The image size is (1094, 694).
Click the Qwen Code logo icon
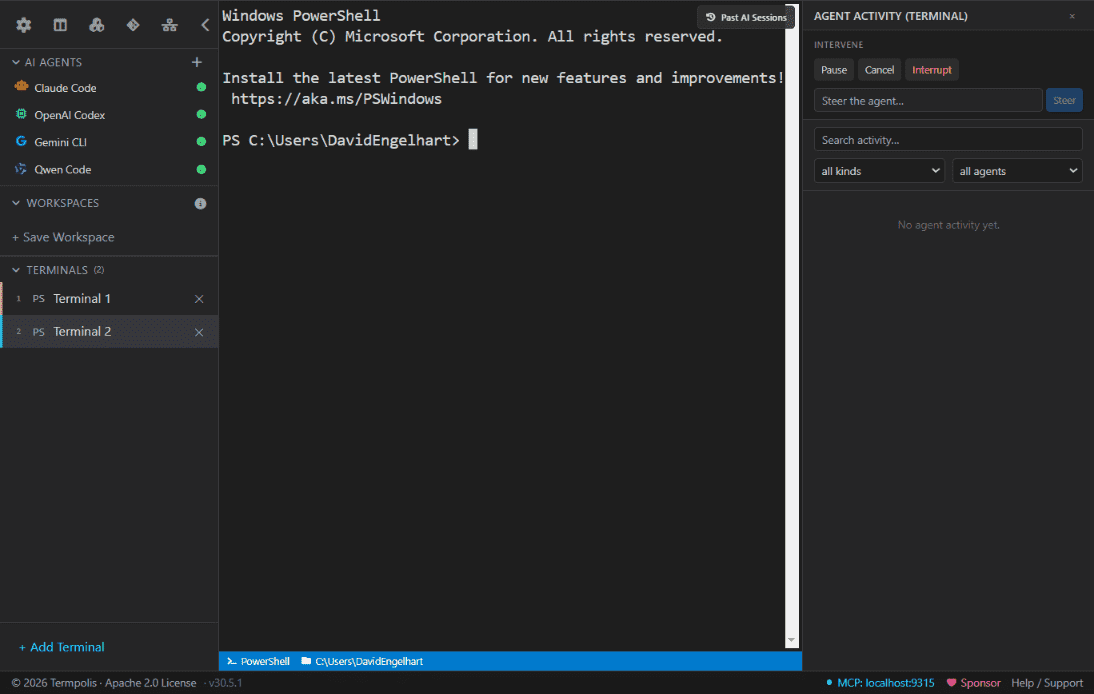[22, 169]
